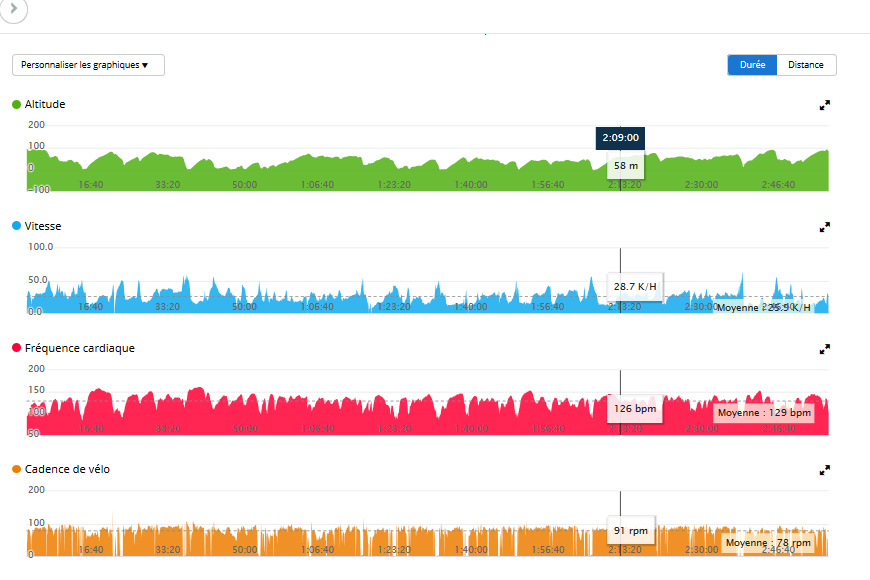870x580 pixels.
Task: Switch the chart axis to Durée
Action: point(752,65)
